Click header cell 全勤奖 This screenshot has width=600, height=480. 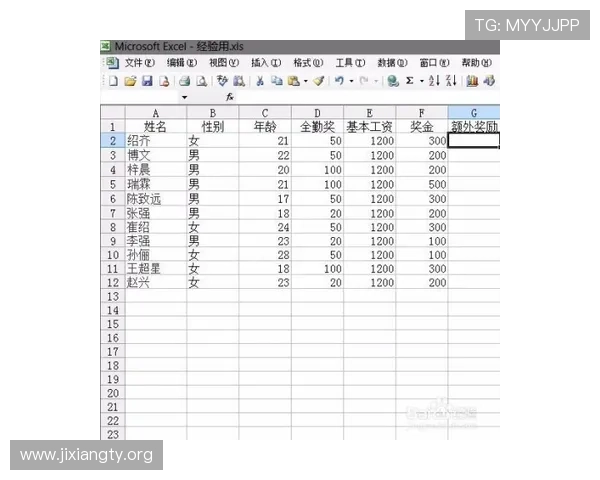pos(317,127)
